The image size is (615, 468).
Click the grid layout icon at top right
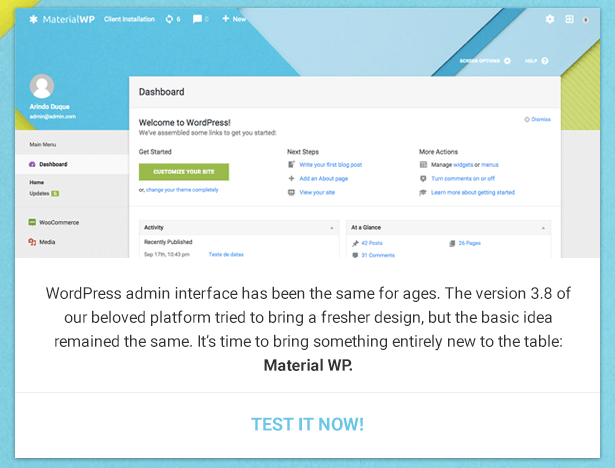click(x=570, y=19)
